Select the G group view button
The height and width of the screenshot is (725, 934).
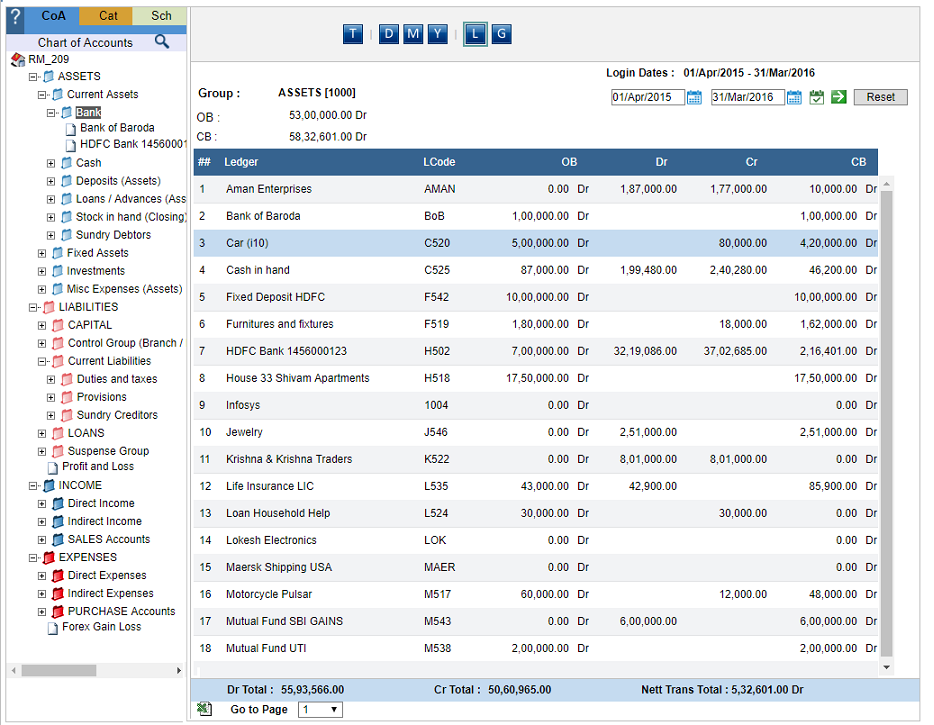[x=502, y=34]
